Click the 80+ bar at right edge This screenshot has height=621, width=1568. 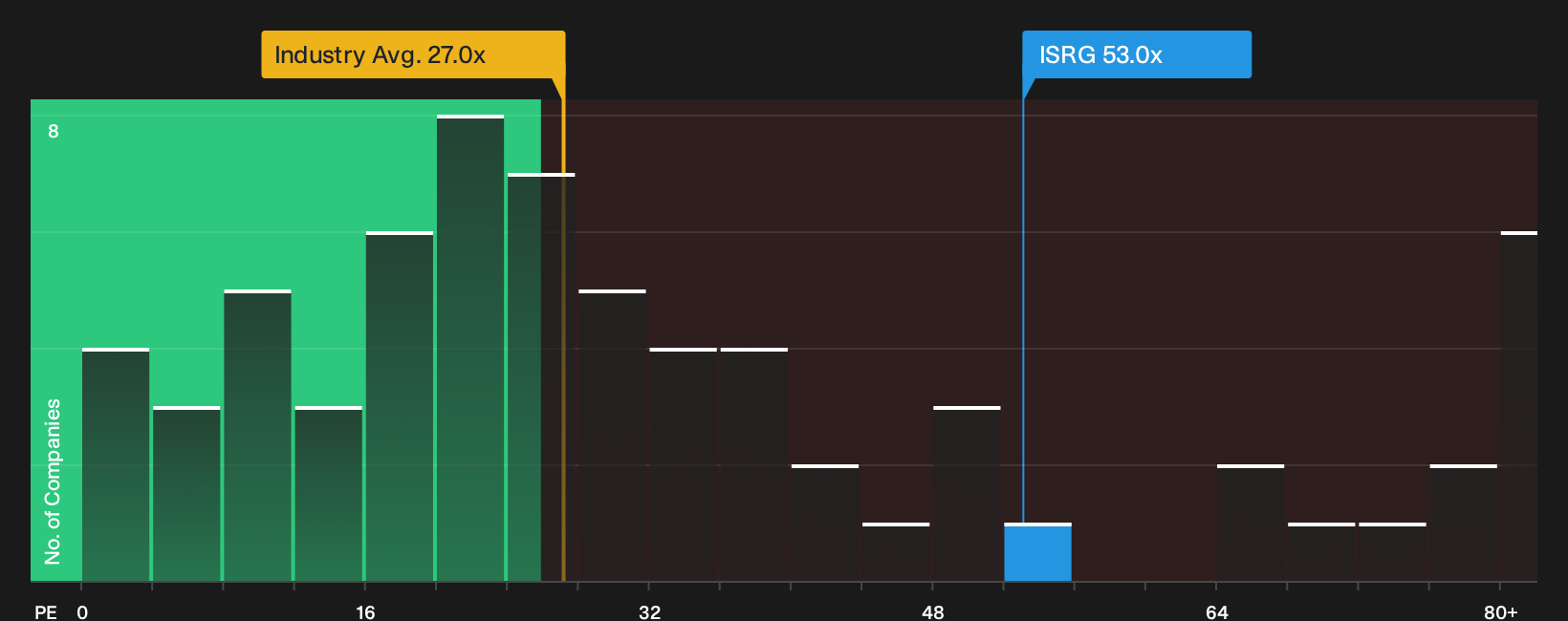[x=1519, y=406]
